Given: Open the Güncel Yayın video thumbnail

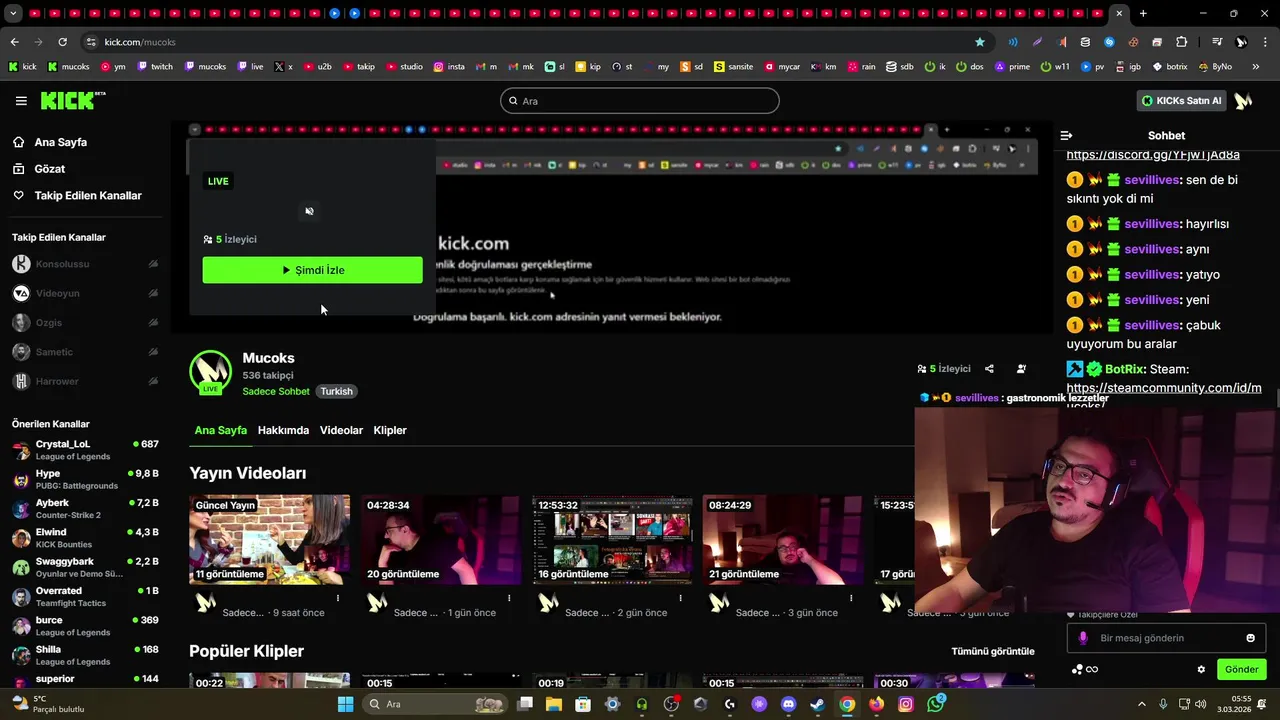Looking at the screenshot, I should coord(270,540).
